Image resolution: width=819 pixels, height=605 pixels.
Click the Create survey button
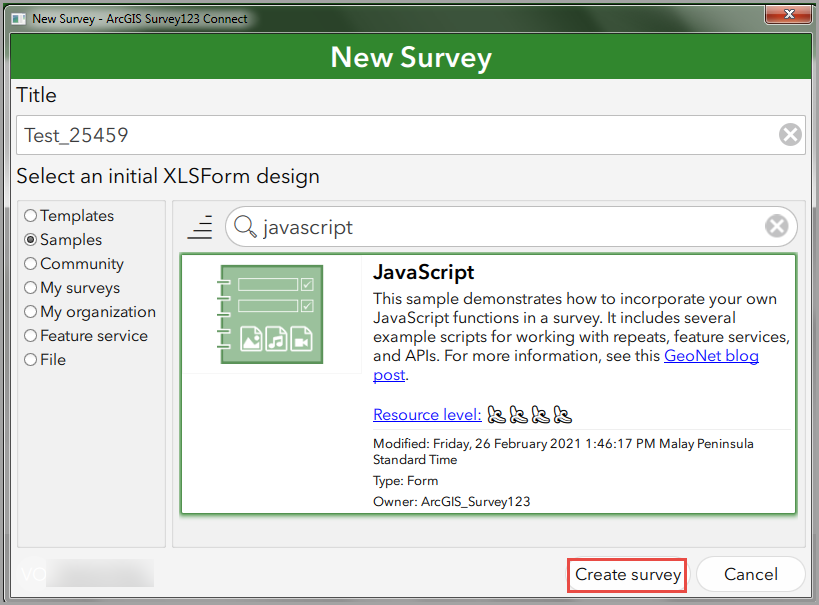click(627, 575)
